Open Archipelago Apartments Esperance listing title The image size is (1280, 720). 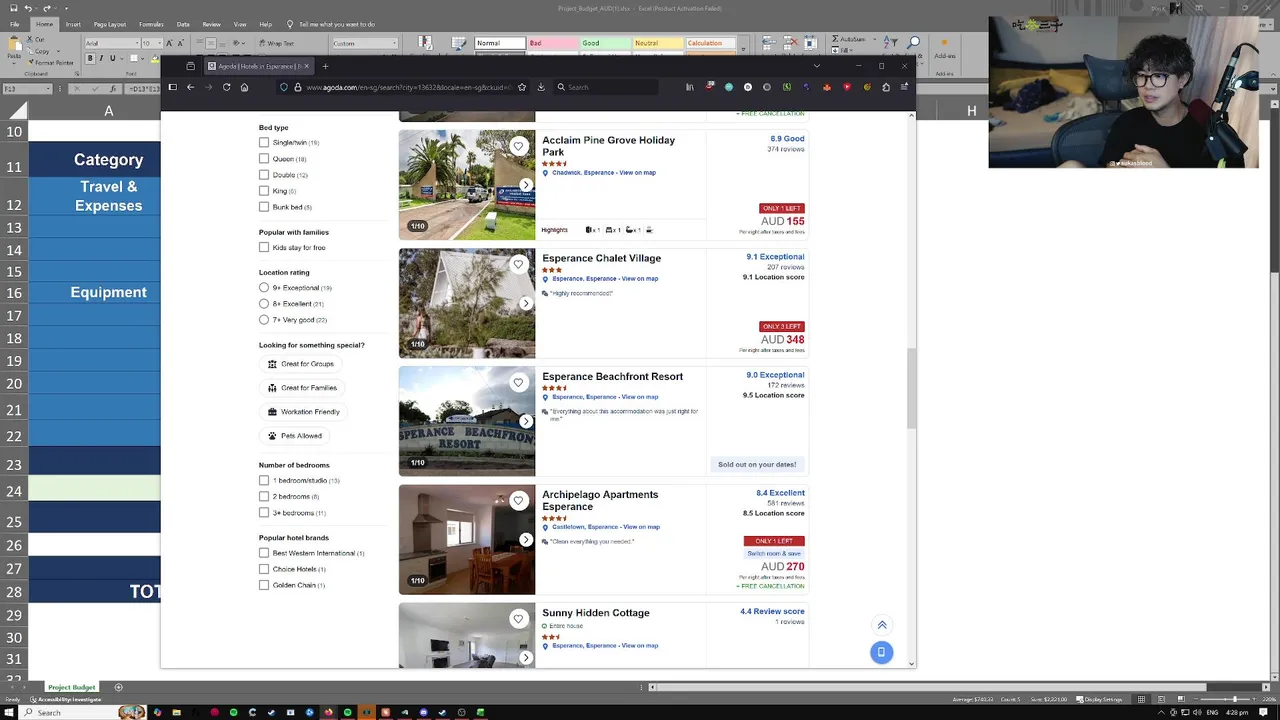pyautogui.click(x=600, y=500)
